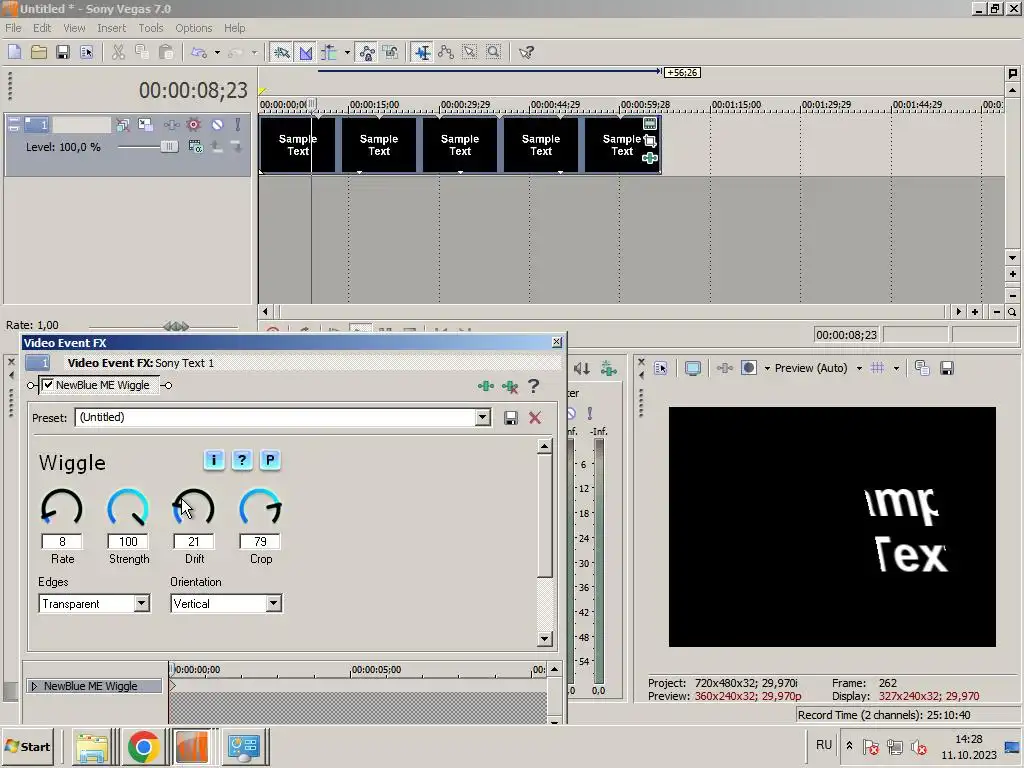
Task: Create a new project with the New icon
Action: tap(14, 52)
